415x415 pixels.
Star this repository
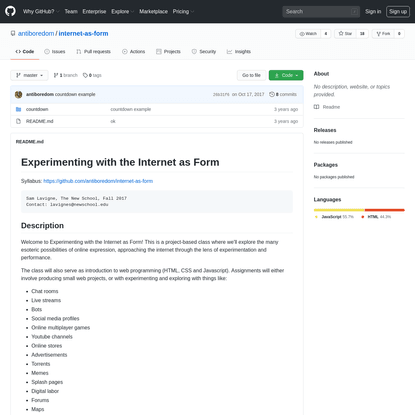pos(345,34)
